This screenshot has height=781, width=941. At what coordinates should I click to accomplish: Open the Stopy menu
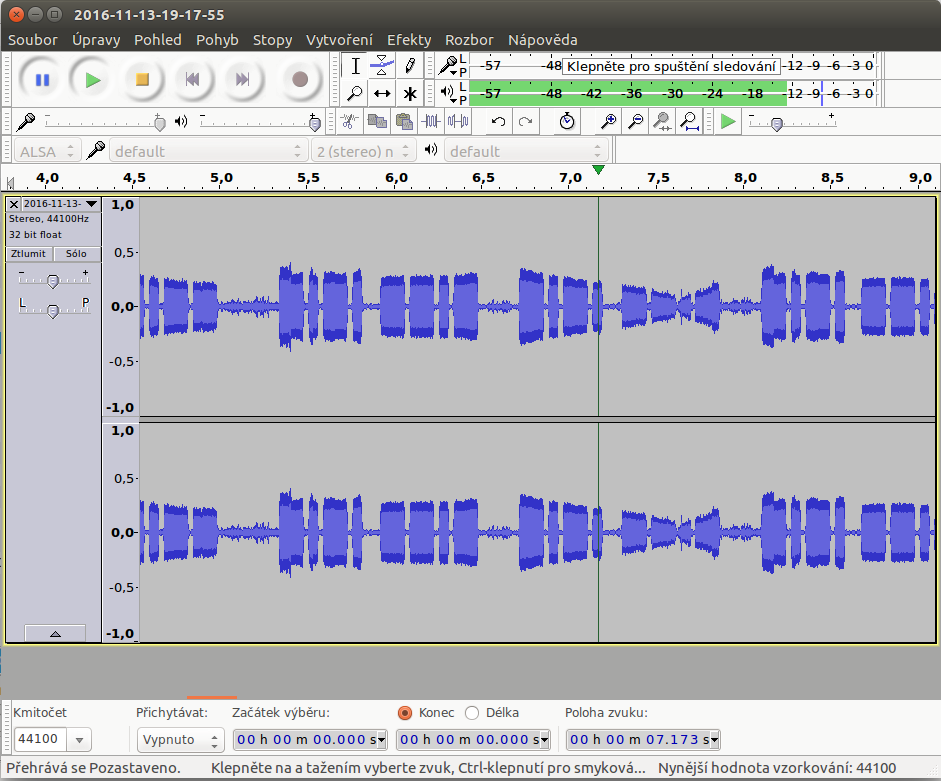(272, 40)
